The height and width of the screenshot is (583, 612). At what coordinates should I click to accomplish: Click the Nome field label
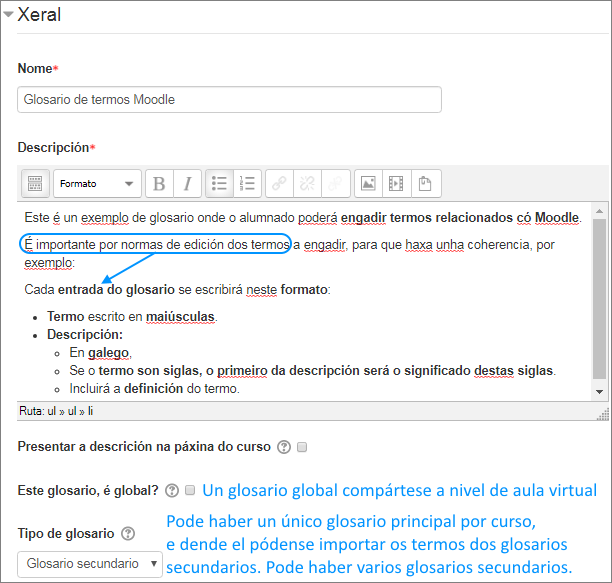[35, 69]
